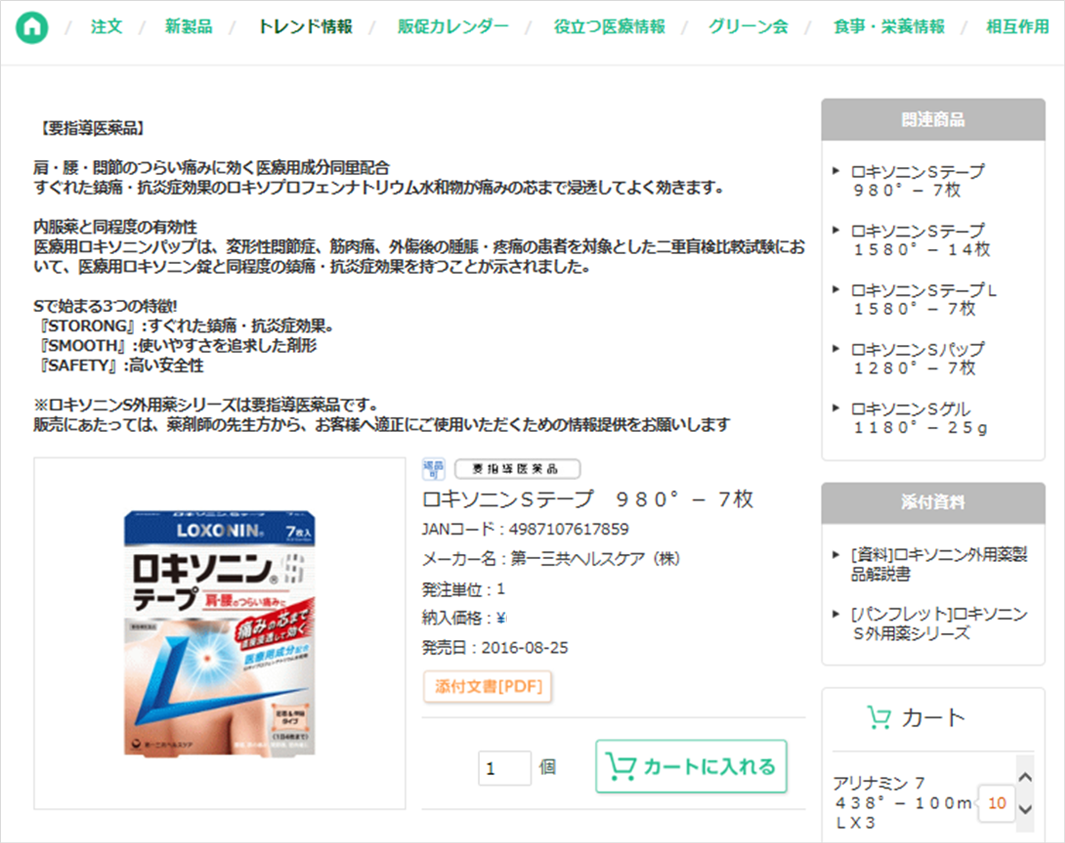Click the 関連商品 panel header
The image size is (1065, 843).
(933, 120)
